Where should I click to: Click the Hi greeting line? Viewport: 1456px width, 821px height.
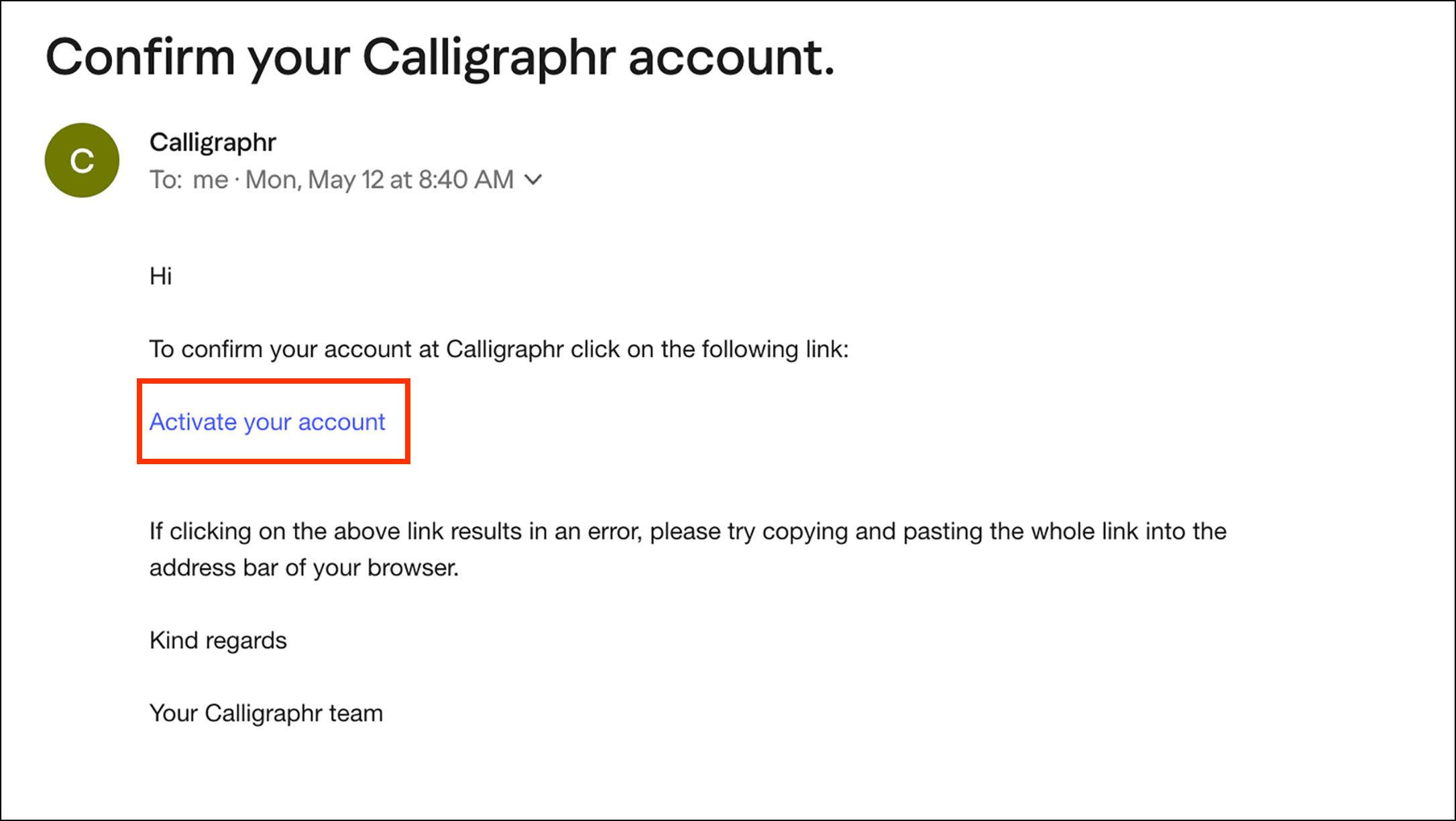[x=161, y=276]
